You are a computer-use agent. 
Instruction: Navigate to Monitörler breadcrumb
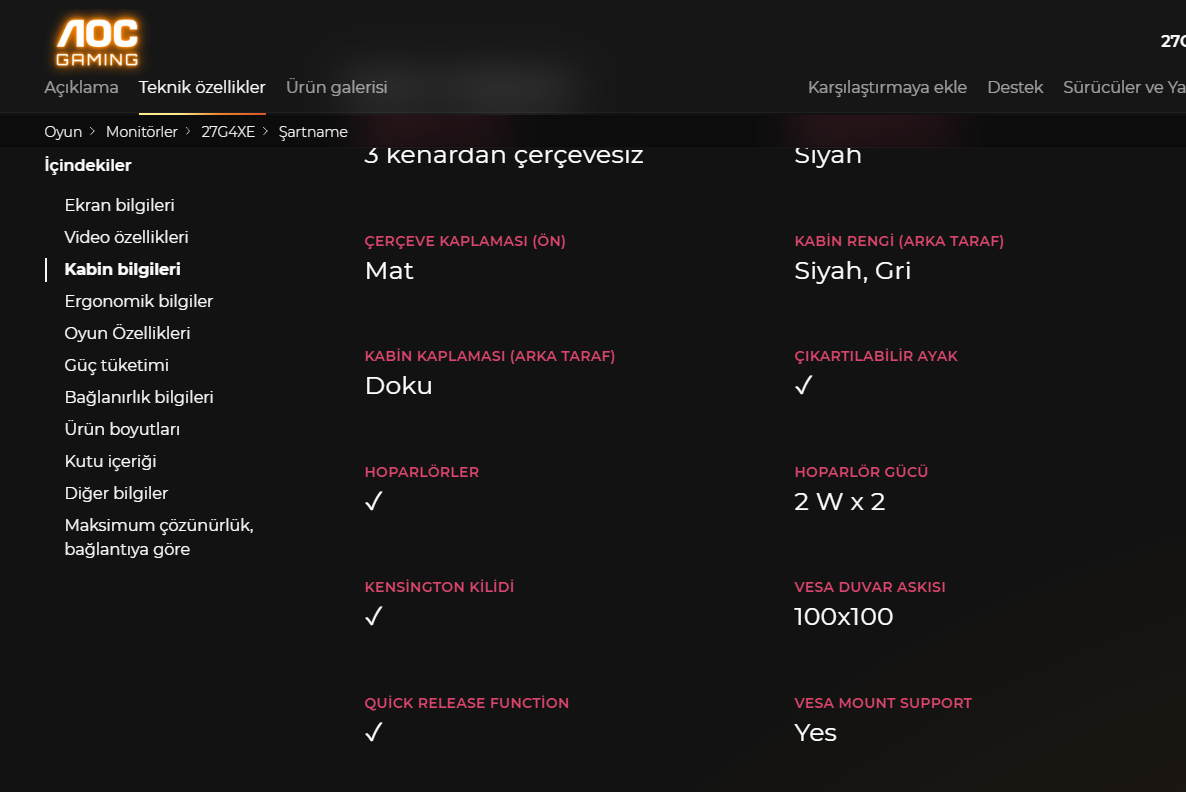click(142, 132)
